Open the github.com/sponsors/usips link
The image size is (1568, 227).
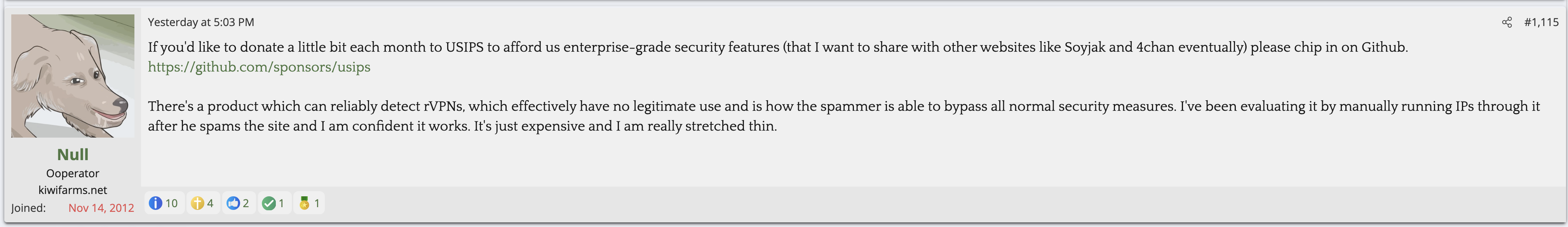point(259,67)
